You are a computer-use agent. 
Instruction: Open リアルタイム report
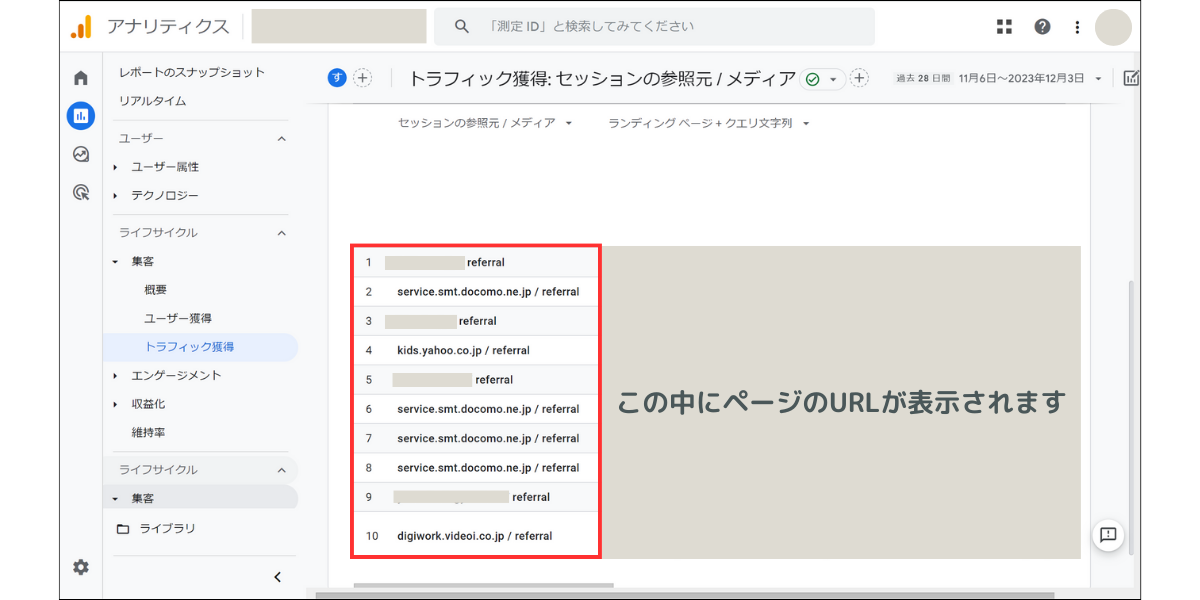152,101
